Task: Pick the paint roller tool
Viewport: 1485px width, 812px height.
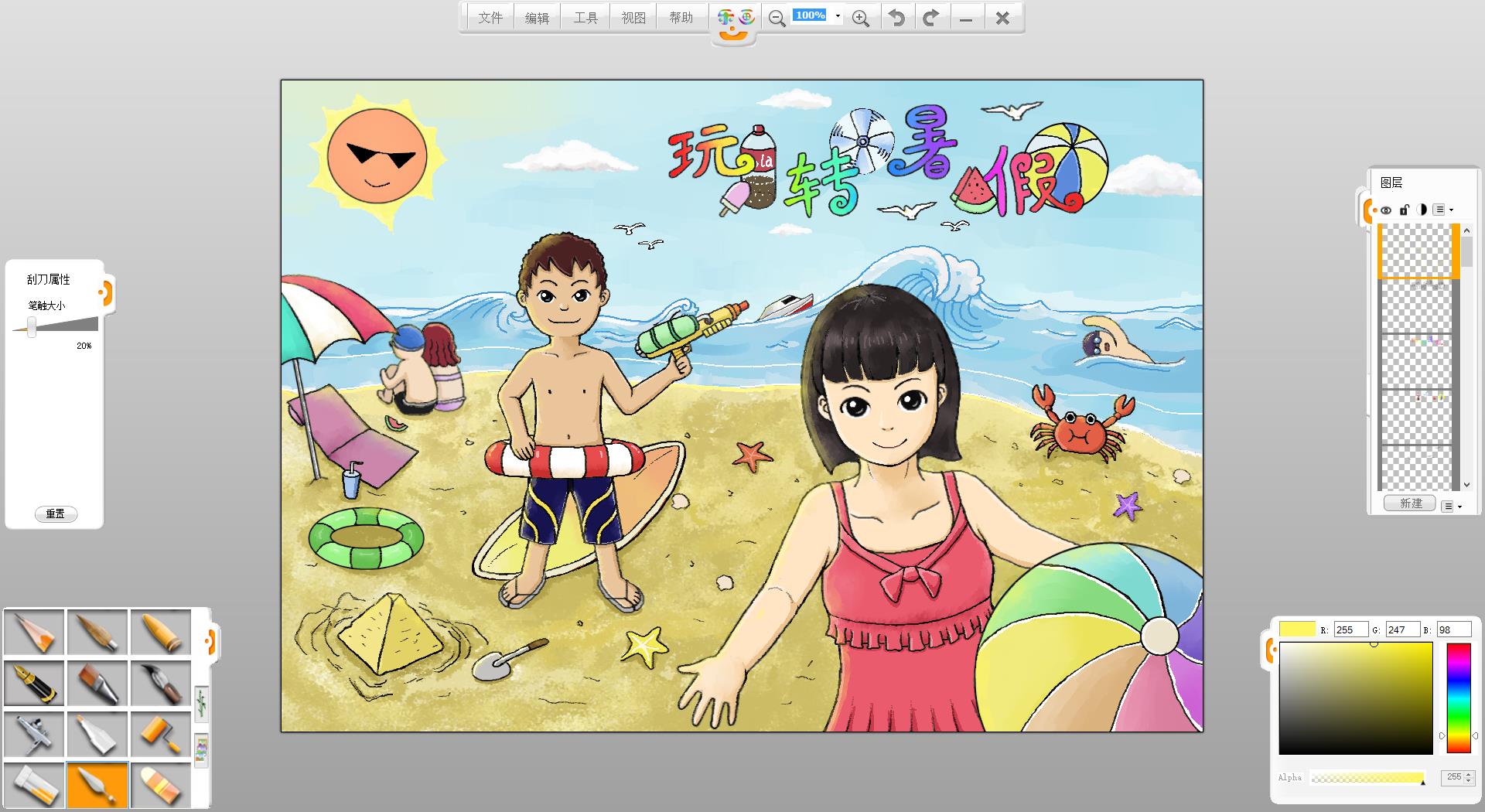Action: (x=161, y=734)
